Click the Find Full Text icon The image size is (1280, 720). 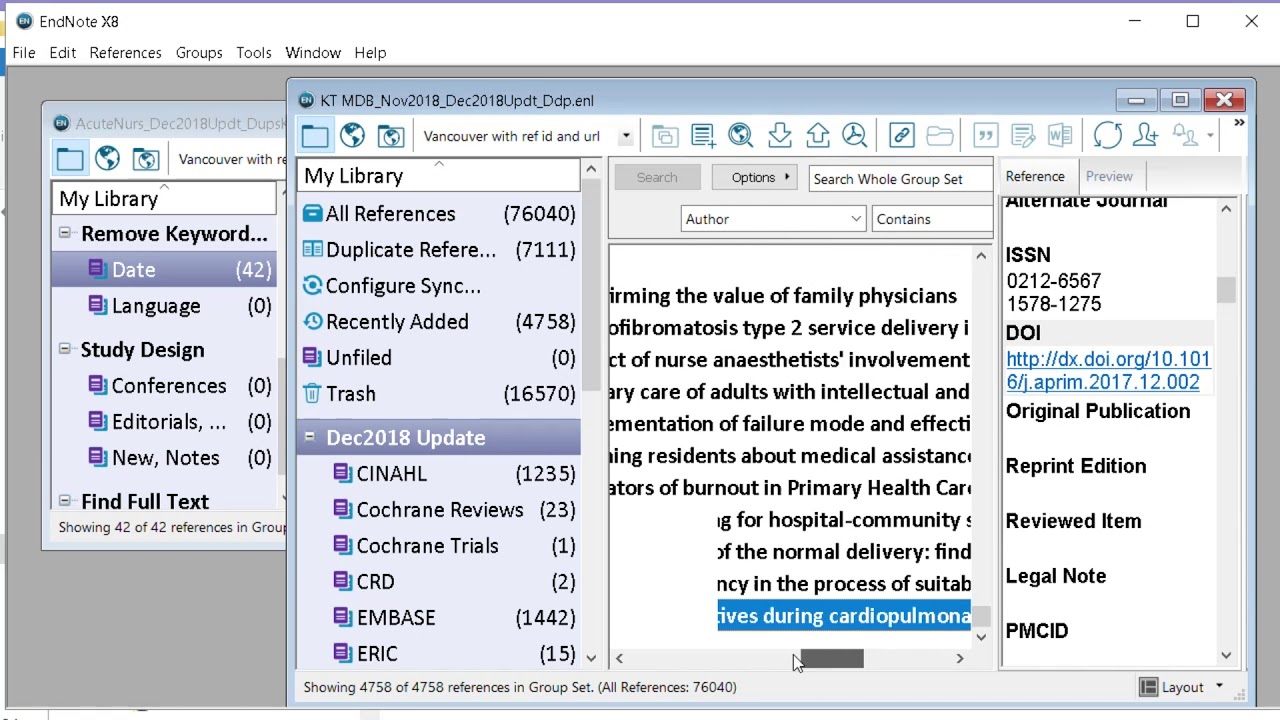point(855,136)
